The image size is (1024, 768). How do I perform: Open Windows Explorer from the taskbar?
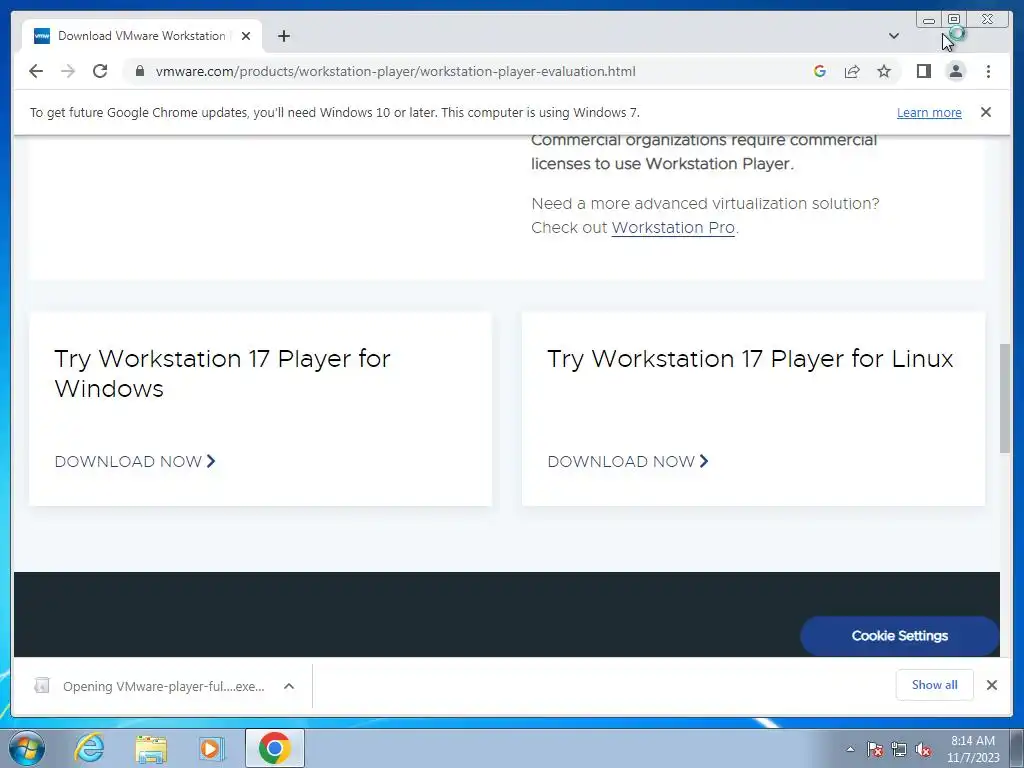click(x=151, y=748)
